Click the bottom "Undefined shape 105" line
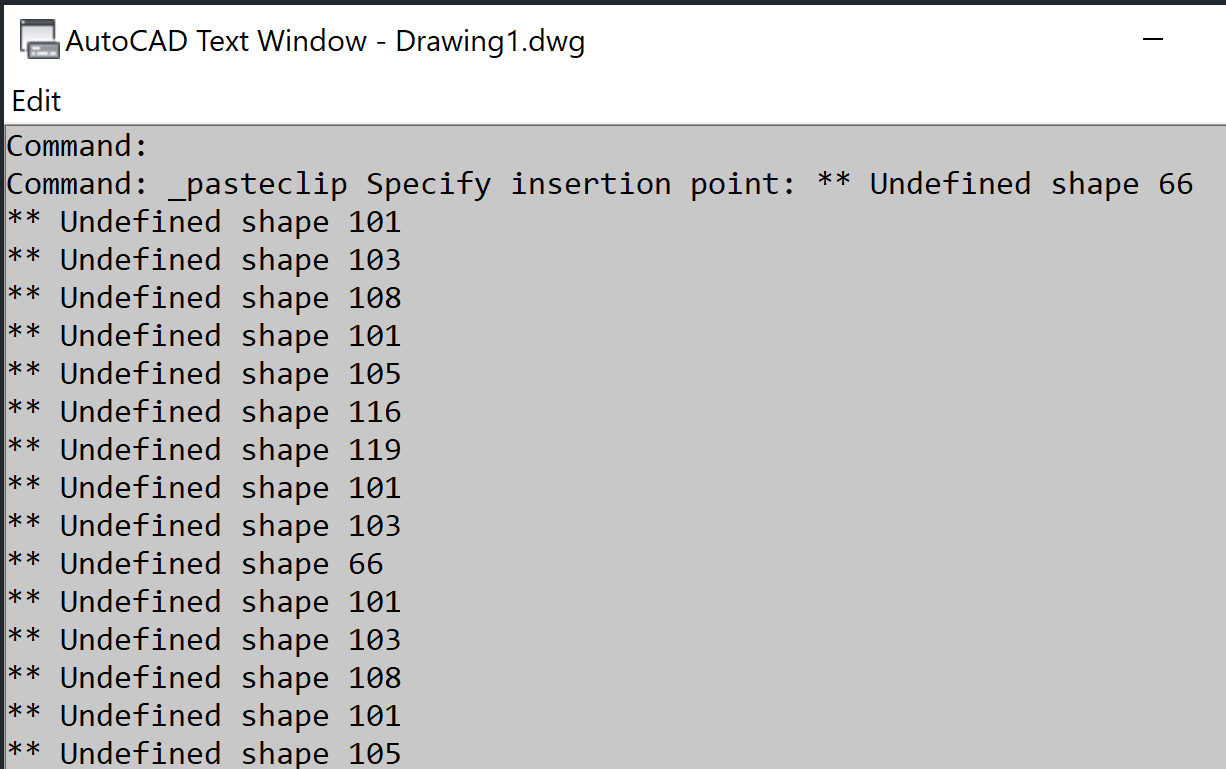 coord(204,752)
